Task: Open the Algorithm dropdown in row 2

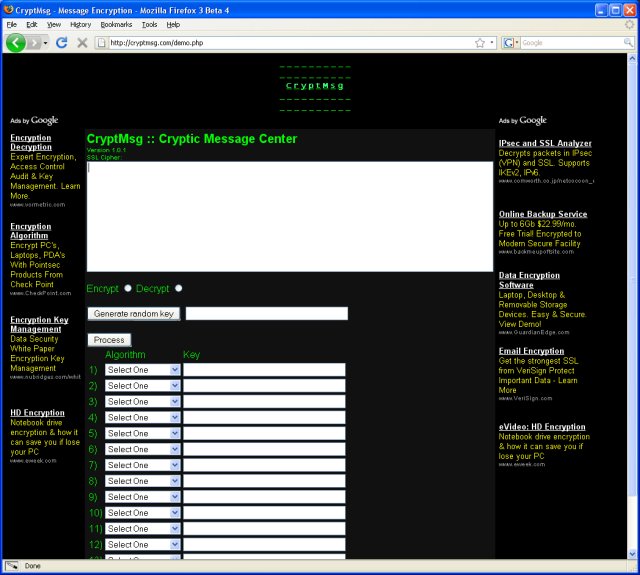Action: point(142,386)
